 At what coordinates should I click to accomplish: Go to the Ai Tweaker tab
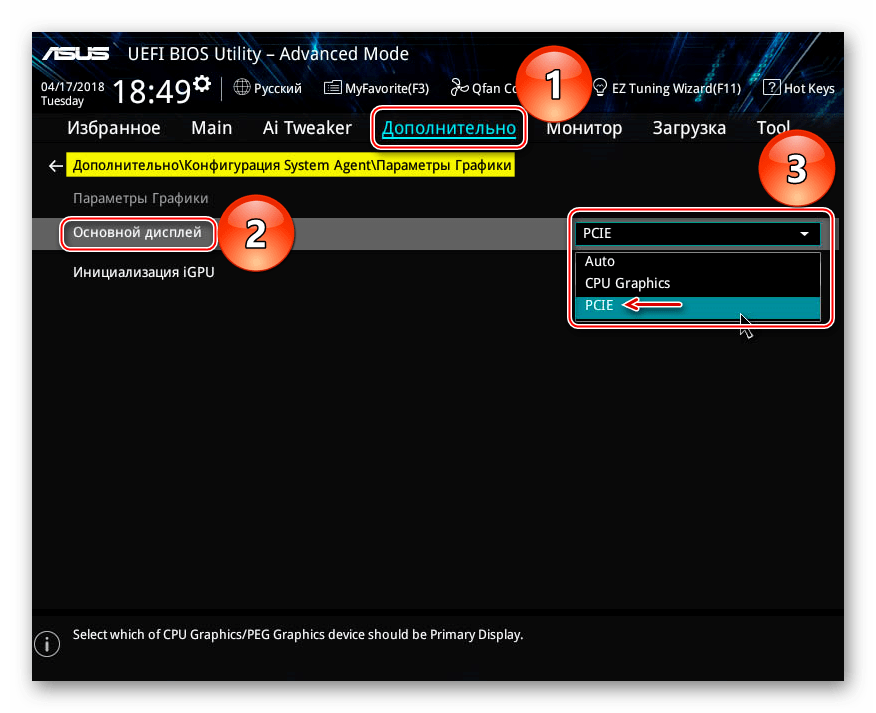coord(306,128)
